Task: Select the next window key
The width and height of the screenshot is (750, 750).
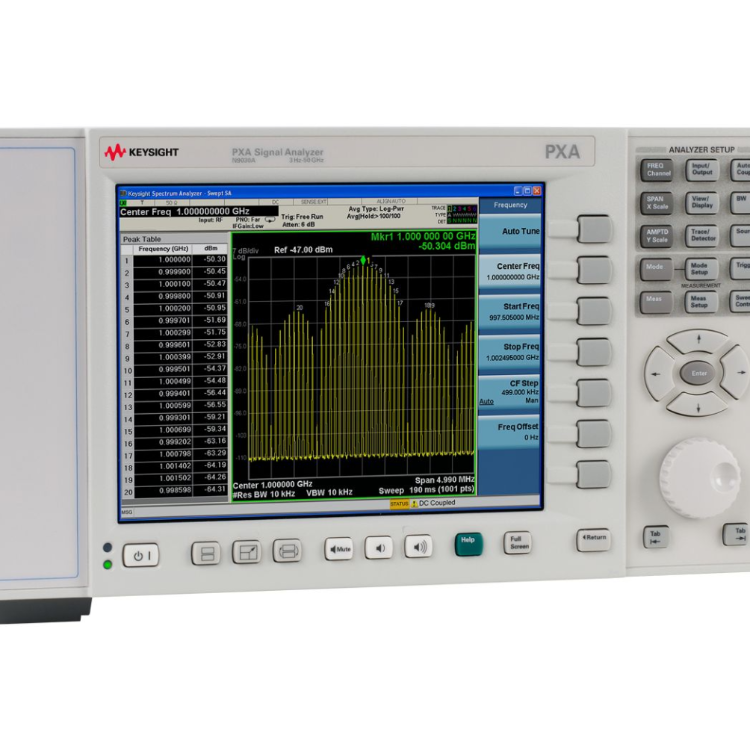Action: click(x=287, y=551)
